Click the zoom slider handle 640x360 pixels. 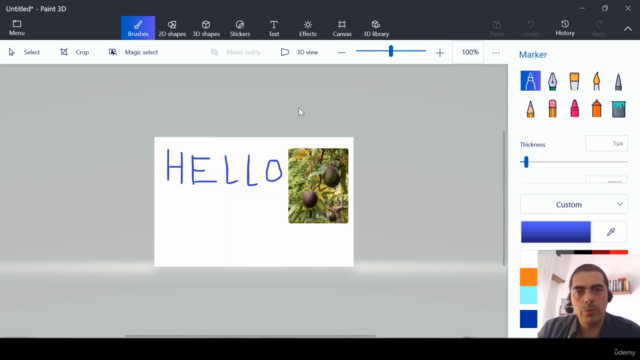tap(391, 51)
